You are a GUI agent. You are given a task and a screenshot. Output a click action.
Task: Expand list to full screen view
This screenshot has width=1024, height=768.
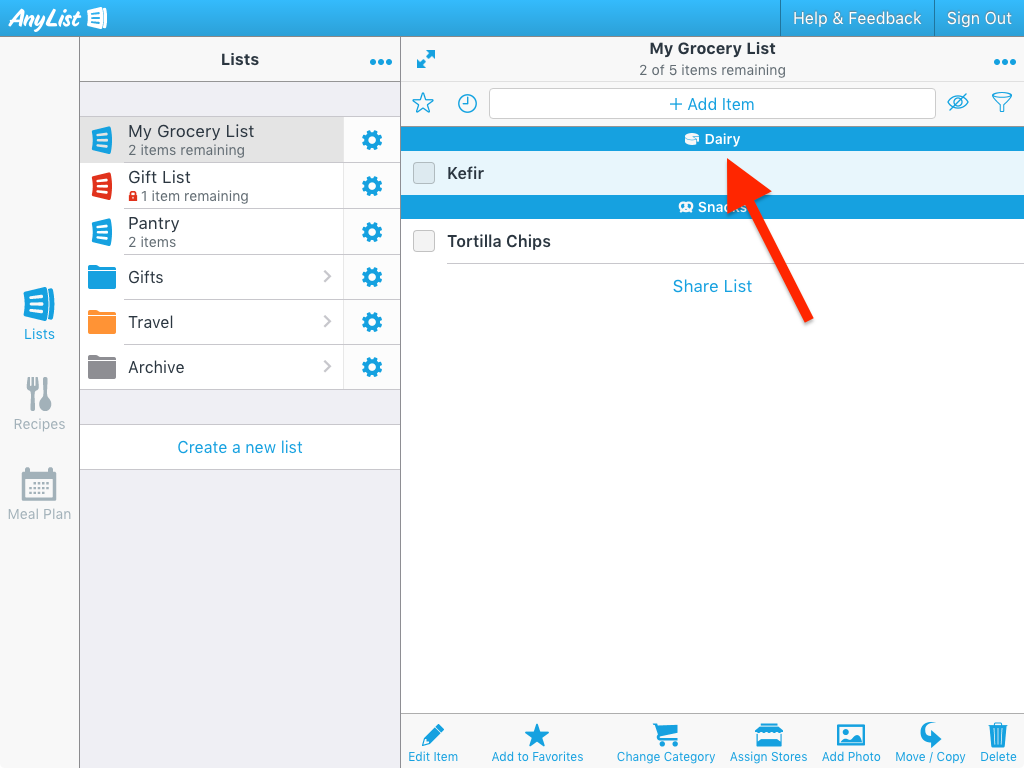(426, 60)
